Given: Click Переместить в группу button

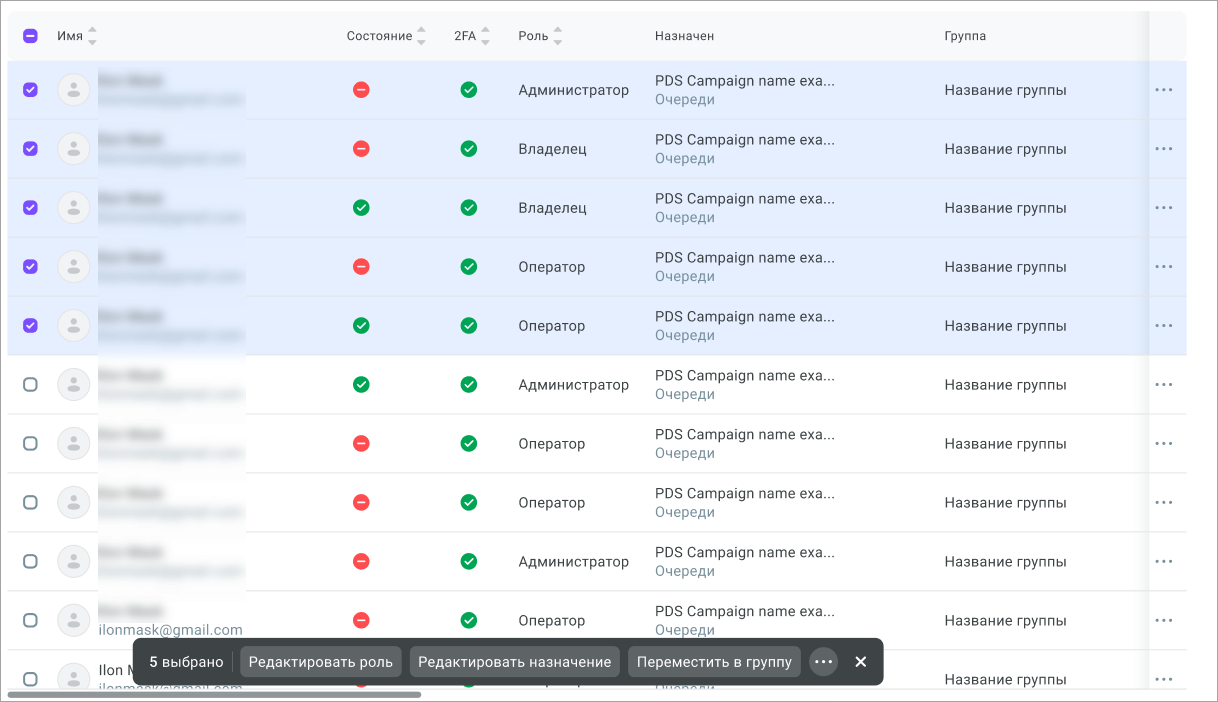Looking at the screenshot, I should tap(714, 662).
